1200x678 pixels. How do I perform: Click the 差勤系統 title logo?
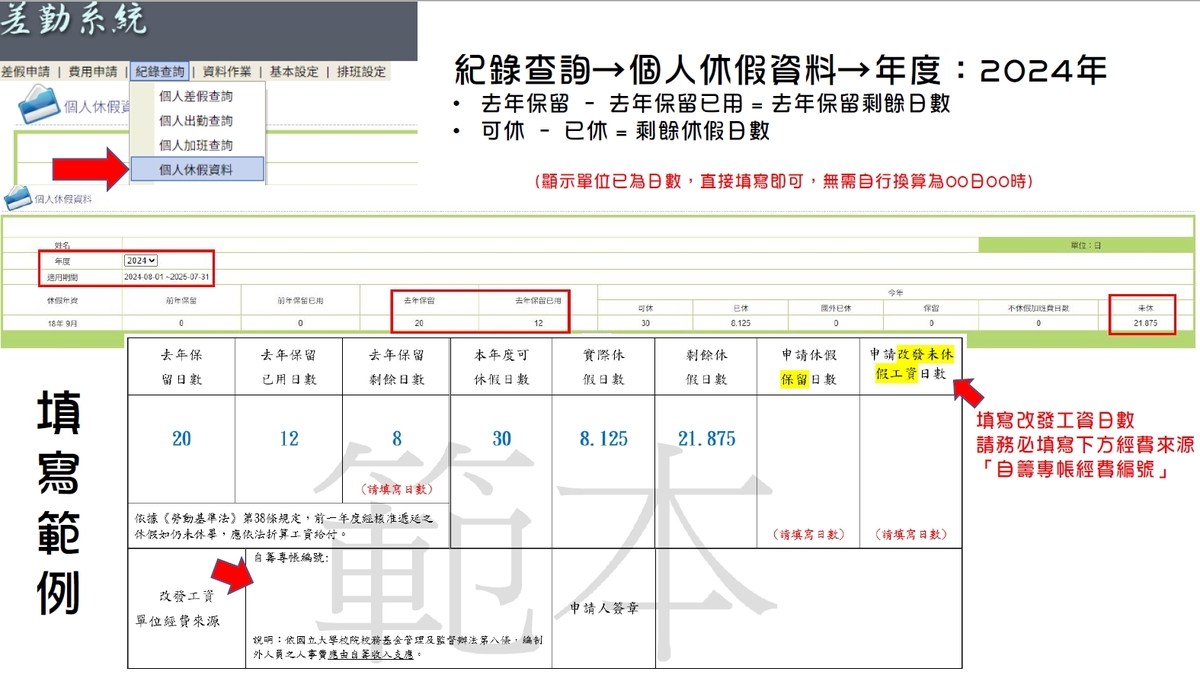[x=74, y=20]
